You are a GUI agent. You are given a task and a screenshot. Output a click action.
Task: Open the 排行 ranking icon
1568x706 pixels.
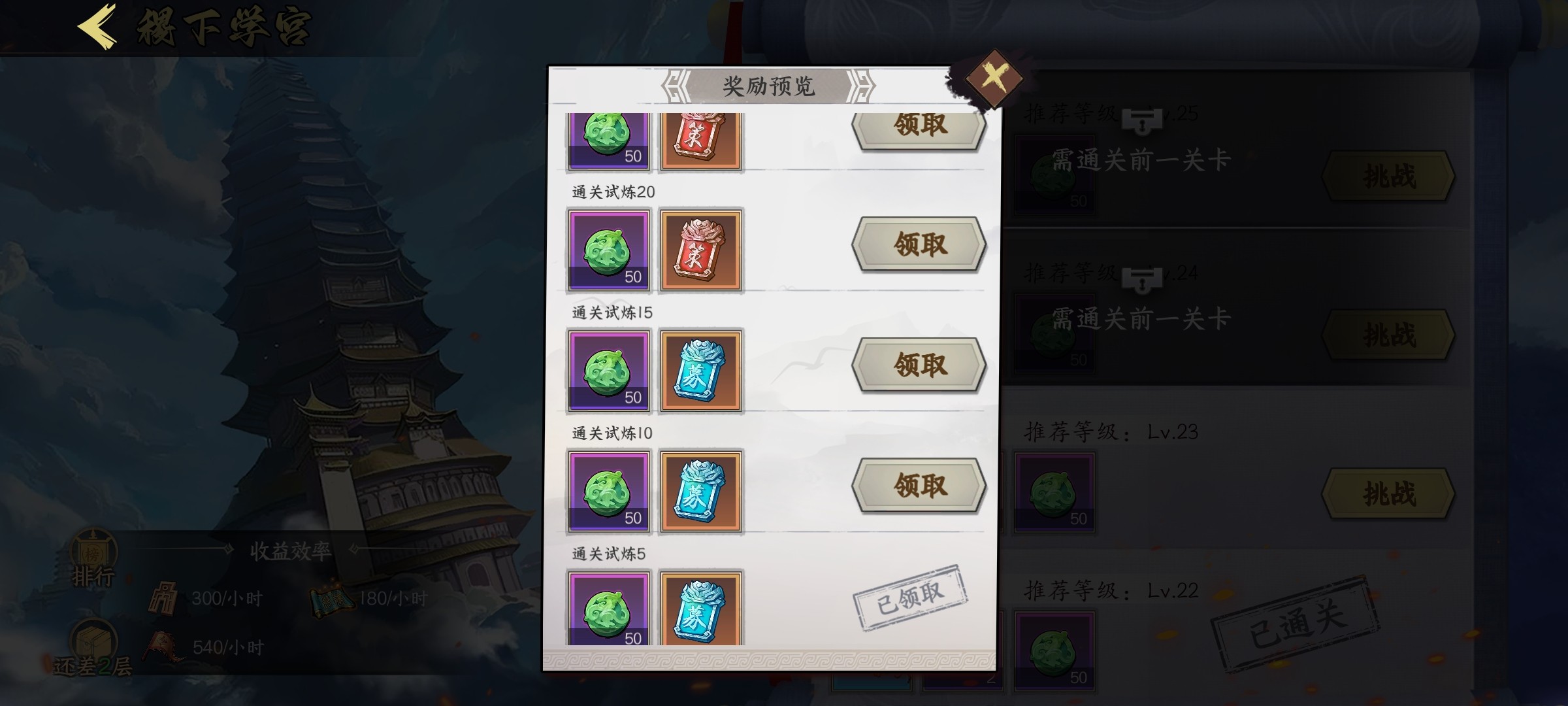[93, 559]
